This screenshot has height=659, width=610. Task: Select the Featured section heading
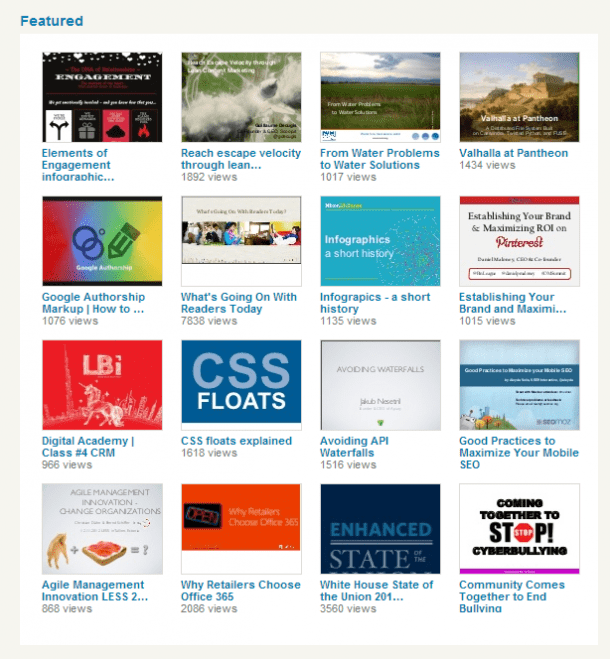pyautogui.click(x=52, y=21)
